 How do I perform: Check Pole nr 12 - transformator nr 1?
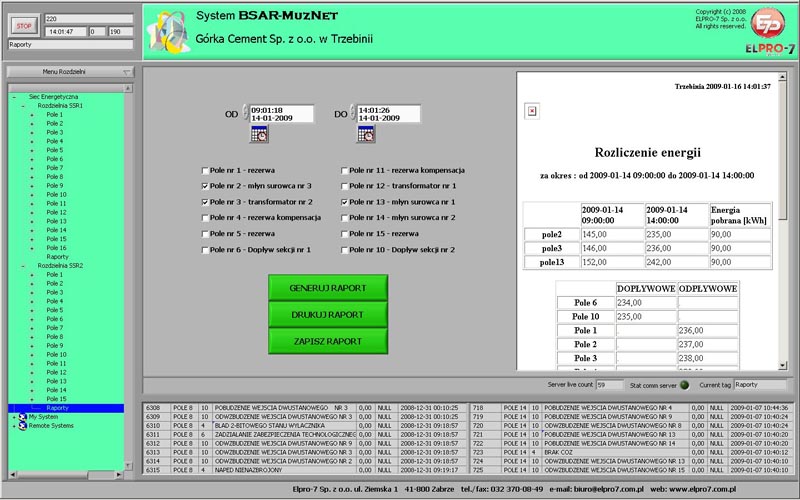click(344, 186)
